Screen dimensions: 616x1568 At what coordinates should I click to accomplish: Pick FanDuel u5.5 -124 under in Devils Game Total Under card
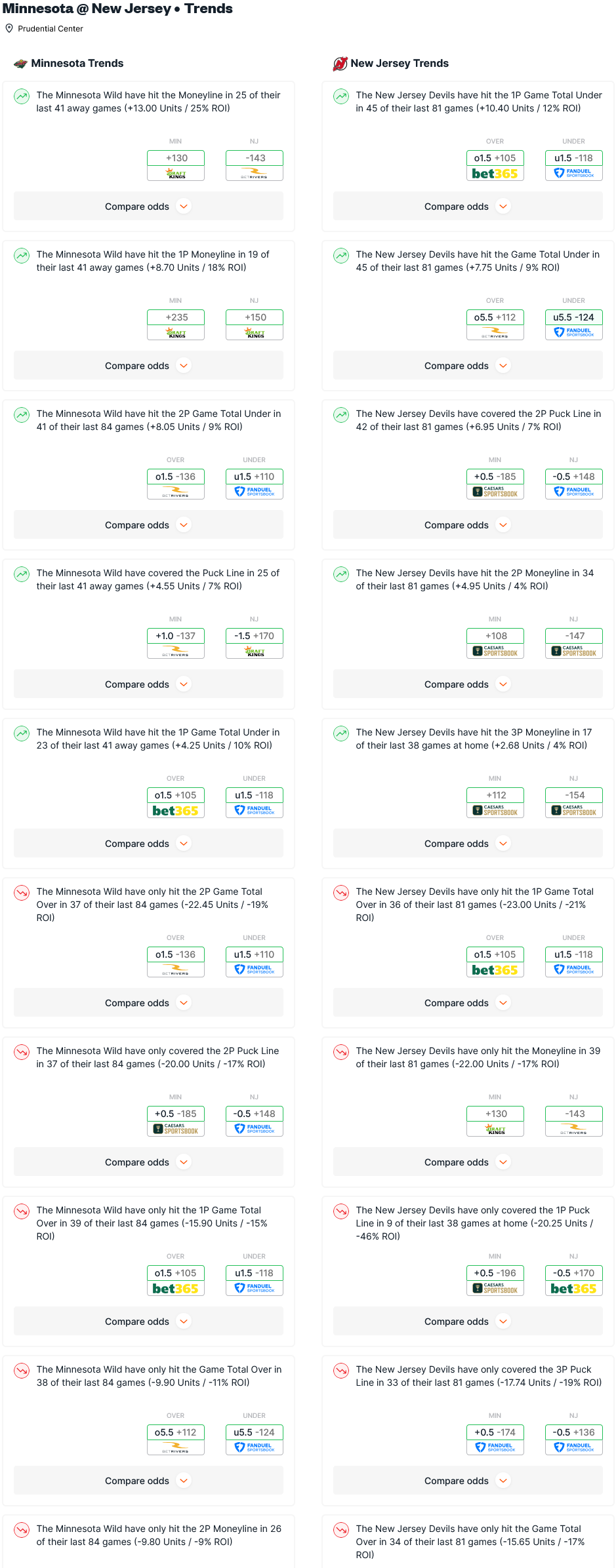pos(574,324)
